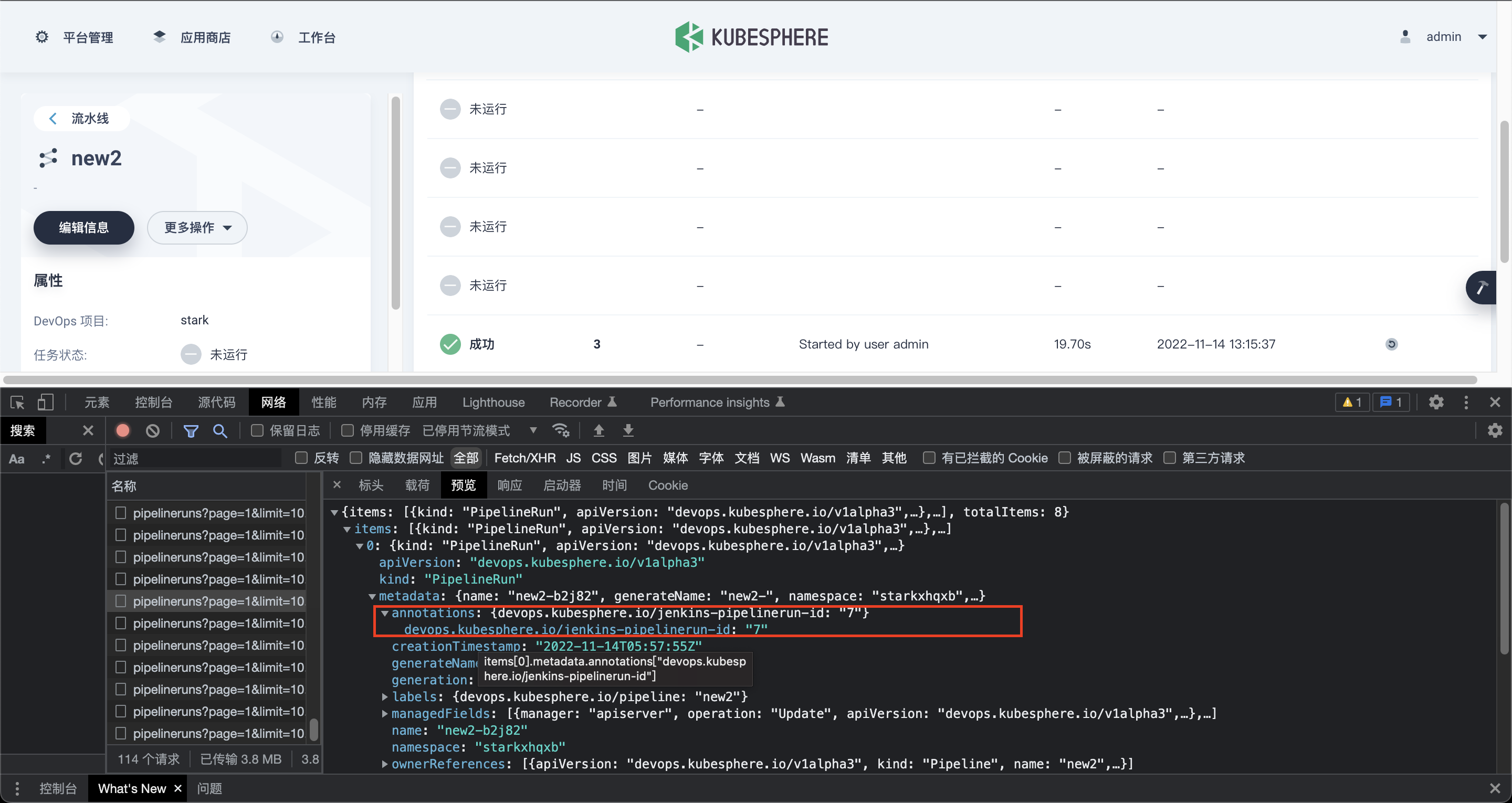Viewport: 1512px width, 803px height.
Task: Open the Lighthouse panel tab
Action: [x=493, y=402]
